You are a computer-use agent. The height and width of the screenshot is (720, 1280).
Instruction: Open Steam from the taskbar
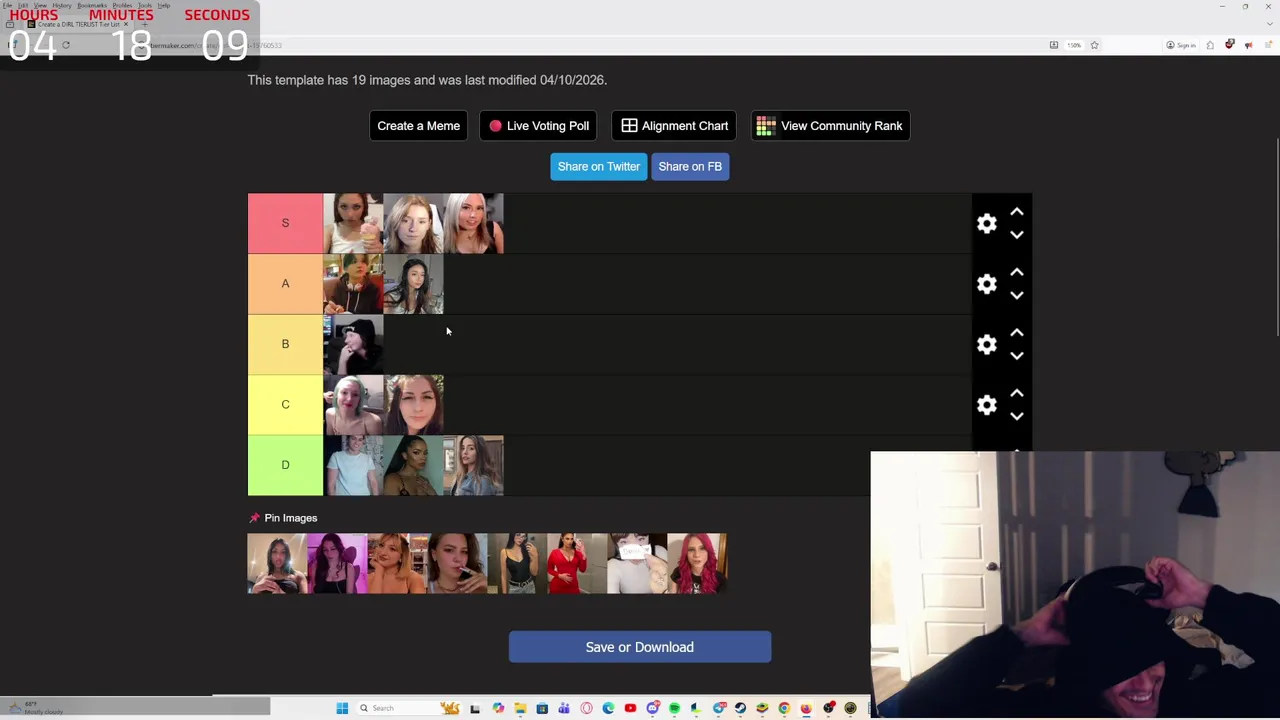(x=740, y=708)
